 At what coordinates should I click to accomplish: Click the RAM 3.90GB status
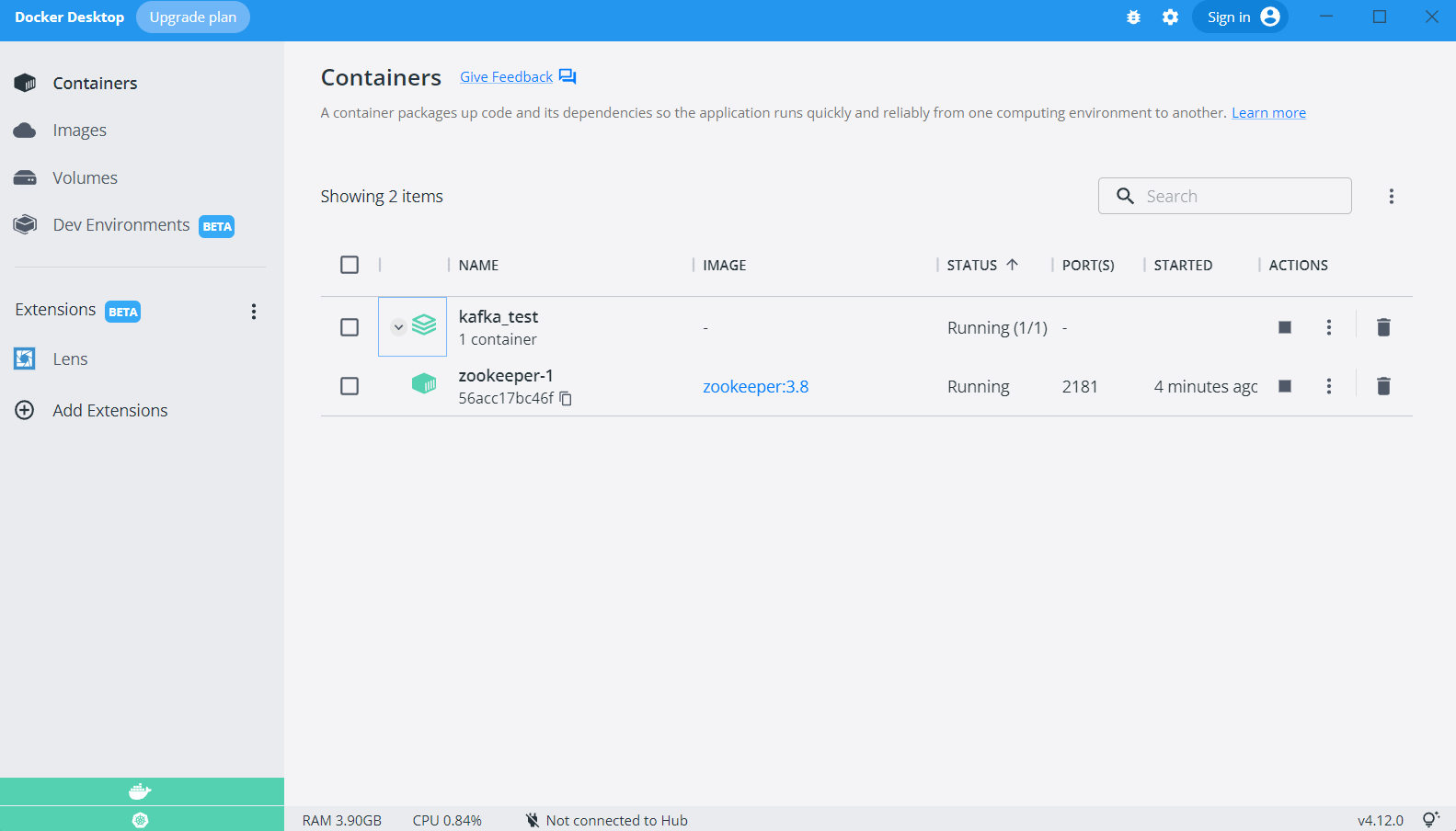[x=341, y=820]
